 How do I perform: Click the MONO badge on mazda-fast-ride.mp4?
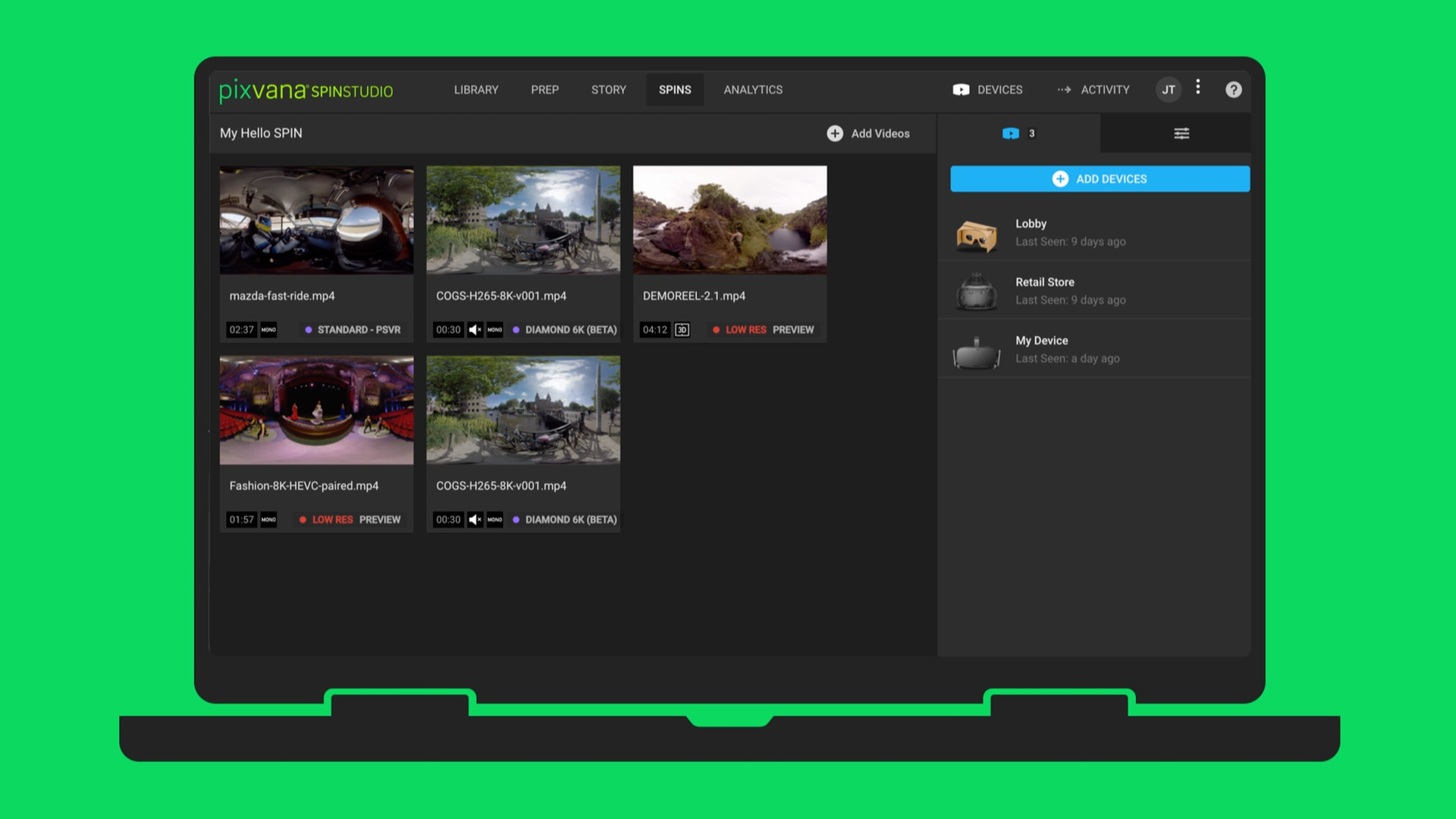(x=268, y=330)
